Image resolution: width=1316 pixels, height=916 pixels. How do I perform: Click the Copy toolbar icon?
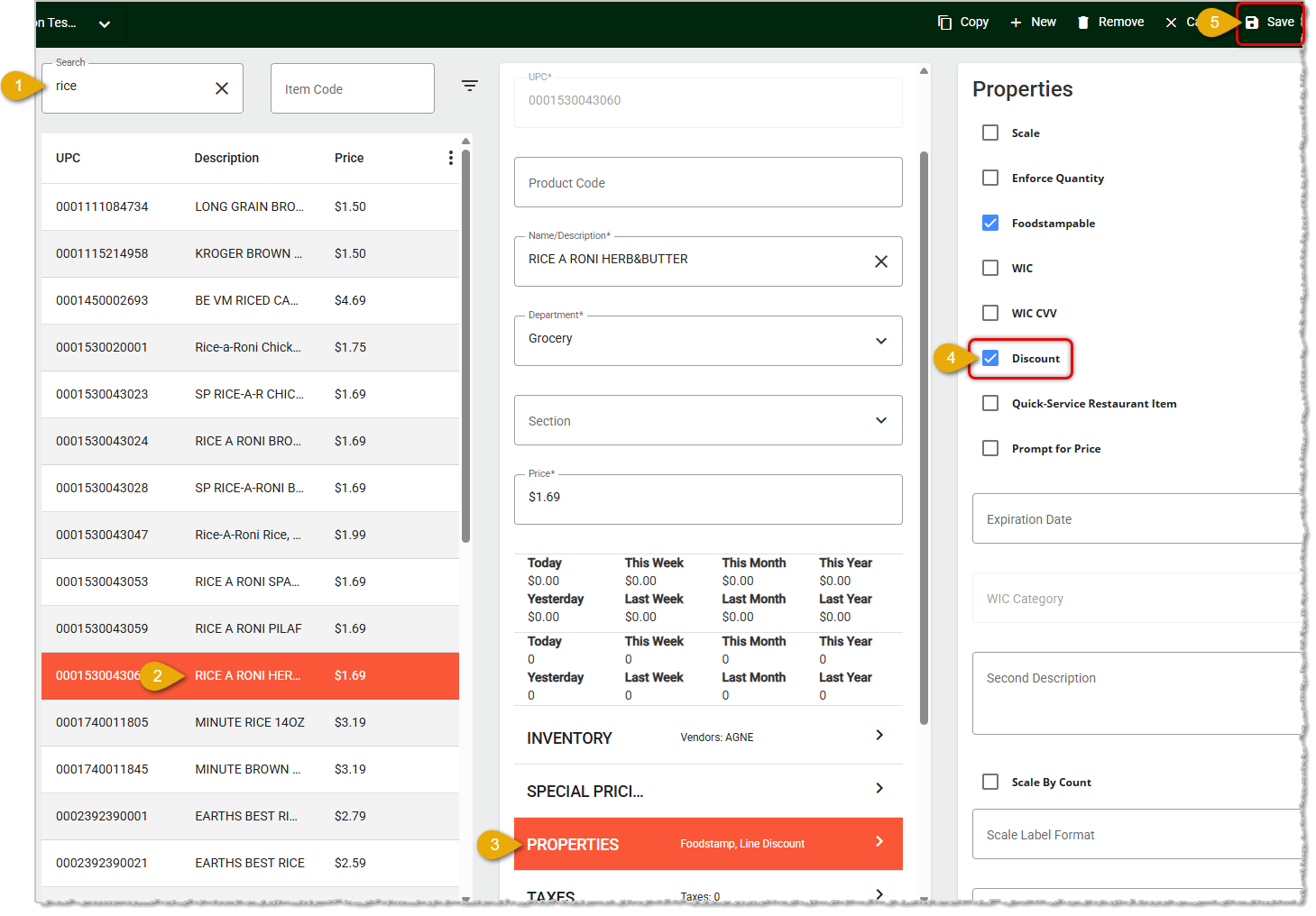coord(944,23)
